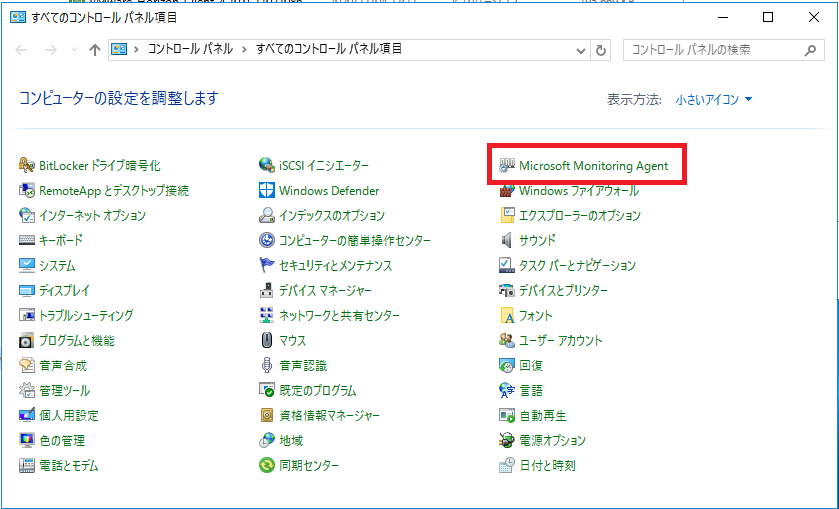Select the 管理ツール gear icon
Viewport: 839px width, 509px height.
[x=26, y=390]
